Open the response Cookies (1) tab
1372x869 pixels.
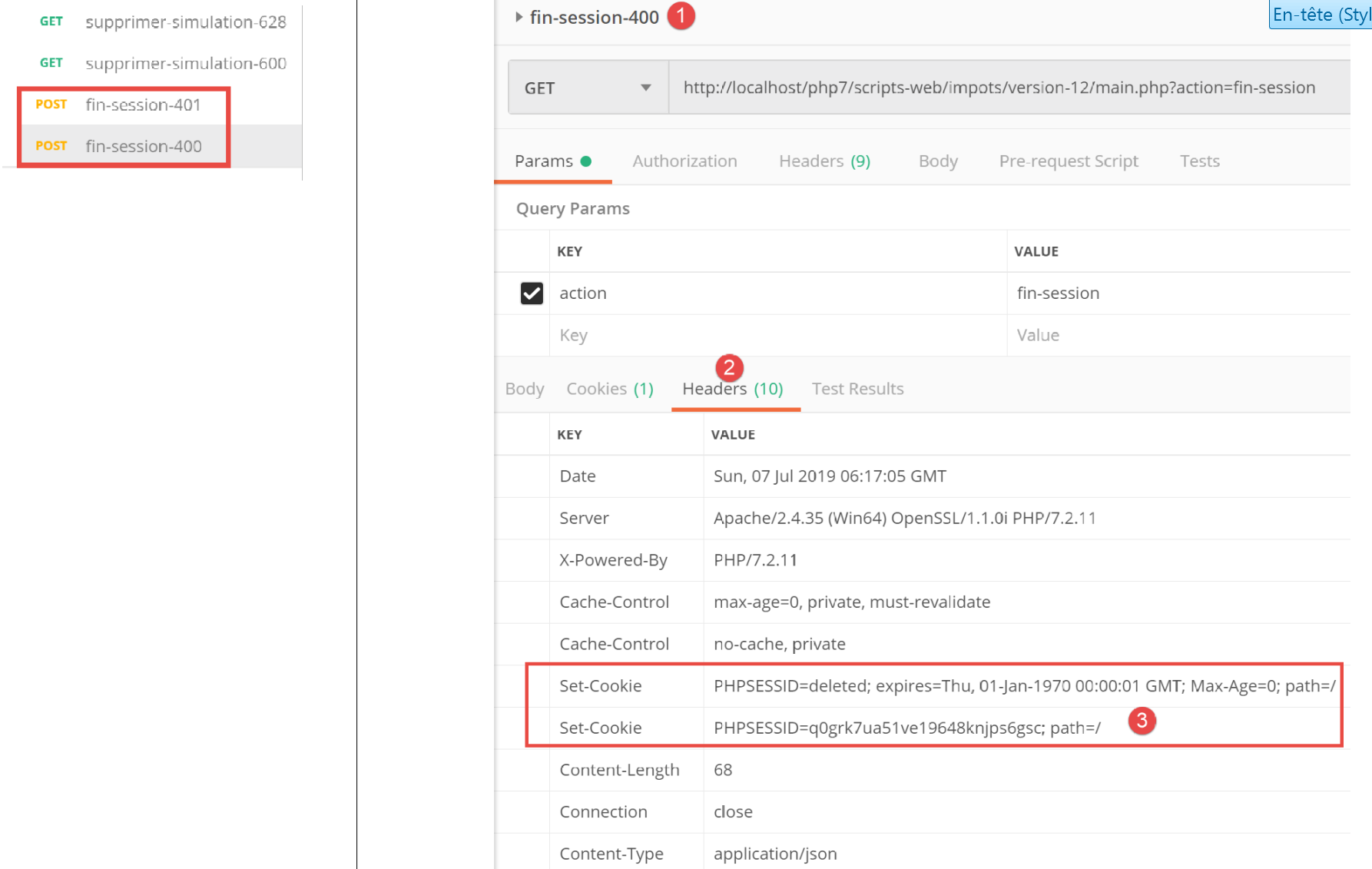point(610,389)
